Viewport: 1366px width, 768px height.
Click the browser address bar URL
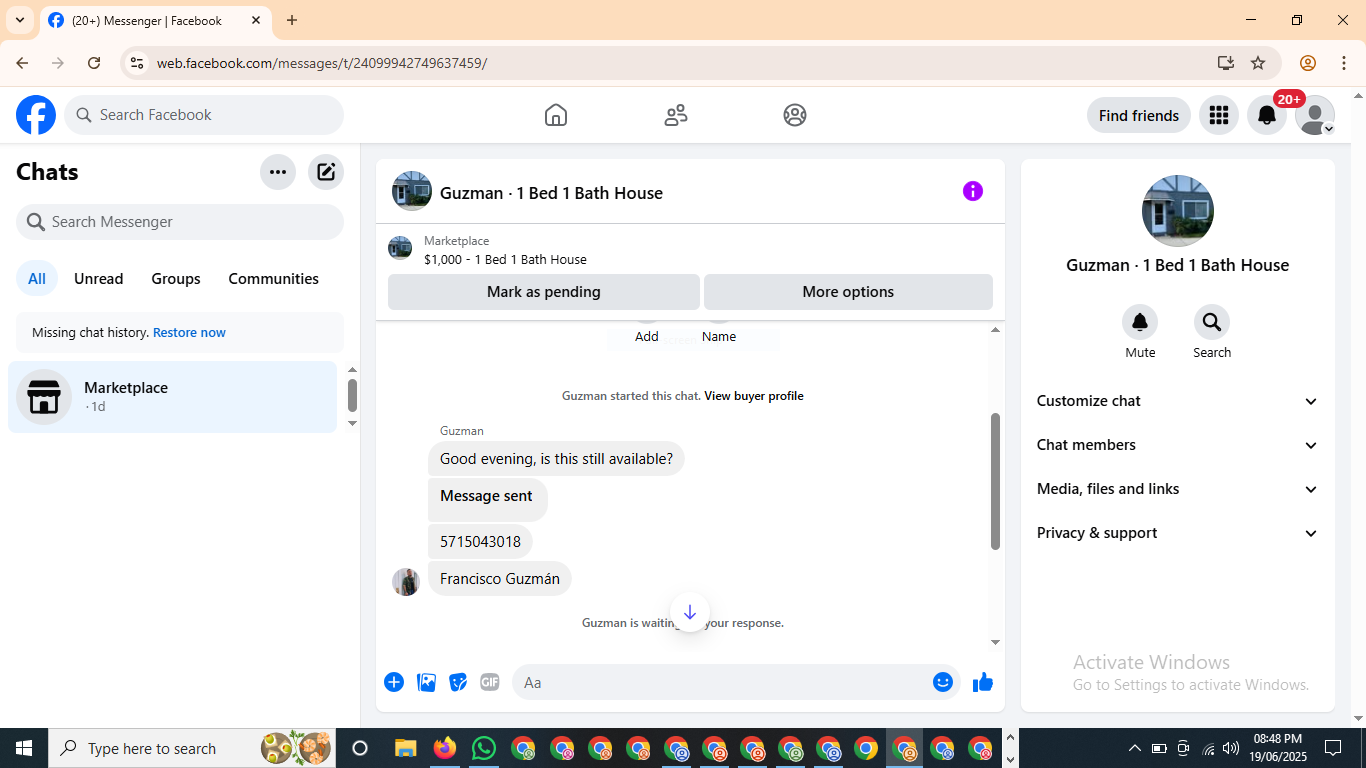pyautogui.click(x=321, y=63)
